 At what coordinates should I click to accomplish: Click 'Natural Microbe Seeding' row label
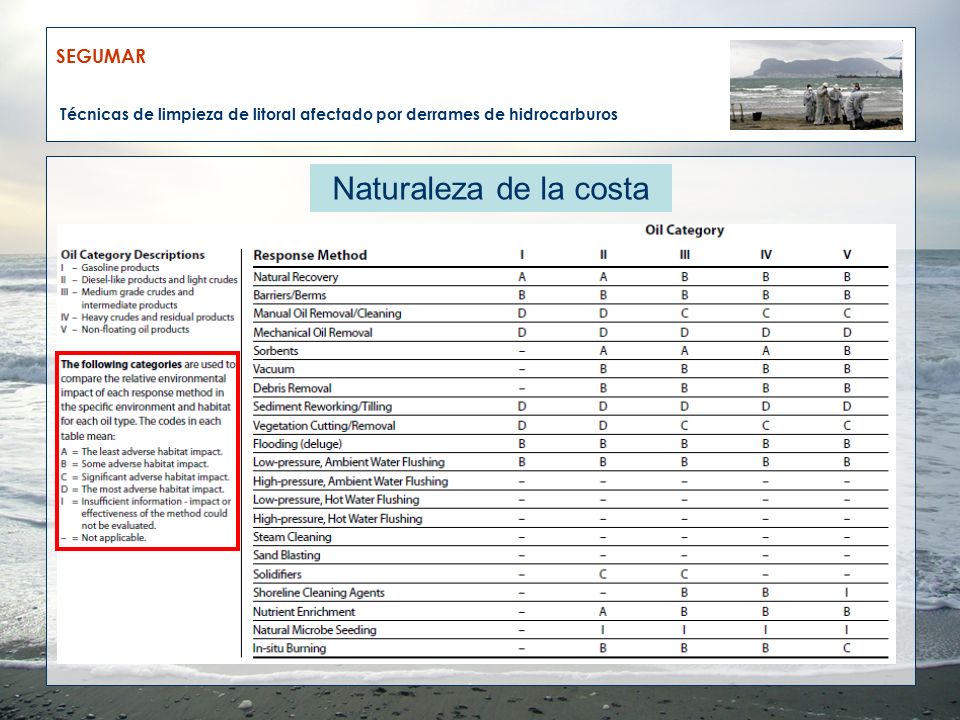pyautogui.click(x=315, y=630)
